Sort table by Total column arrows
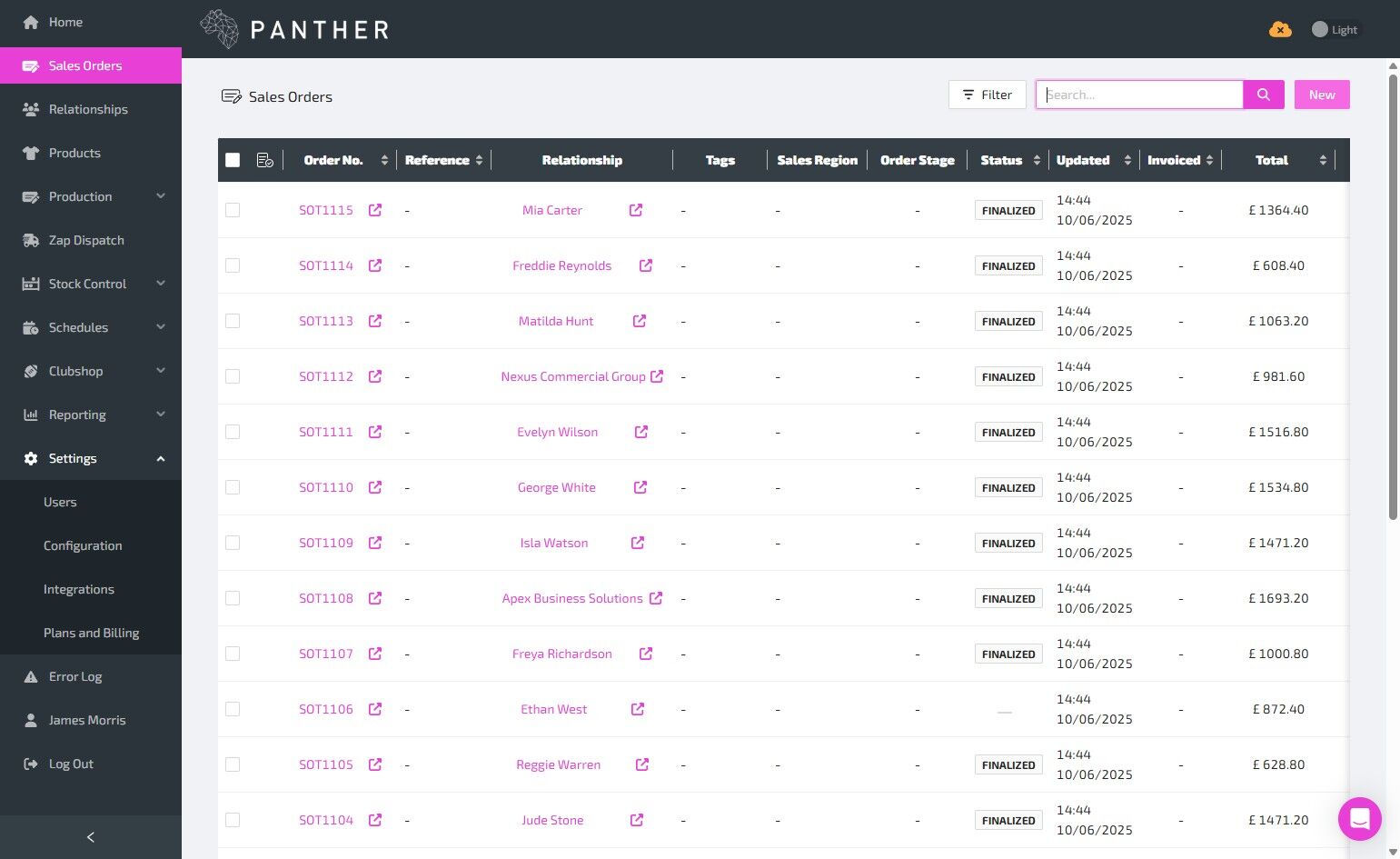 tap(1323, 160)
